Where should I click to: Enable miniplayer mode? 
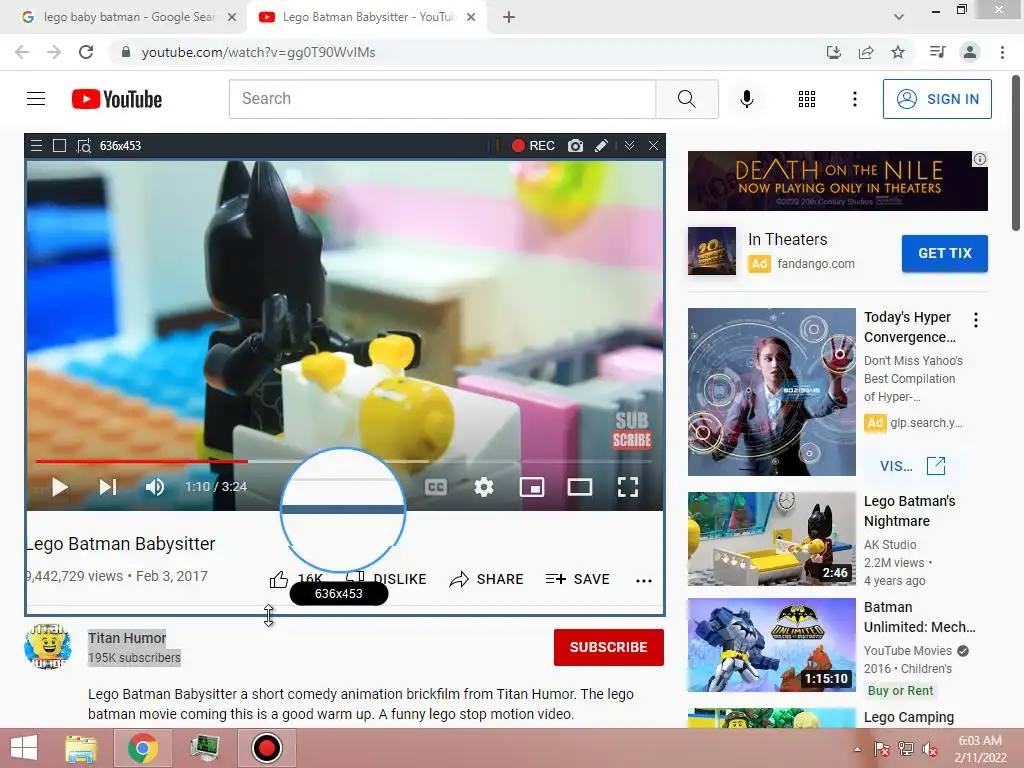(x=532, y=487)
